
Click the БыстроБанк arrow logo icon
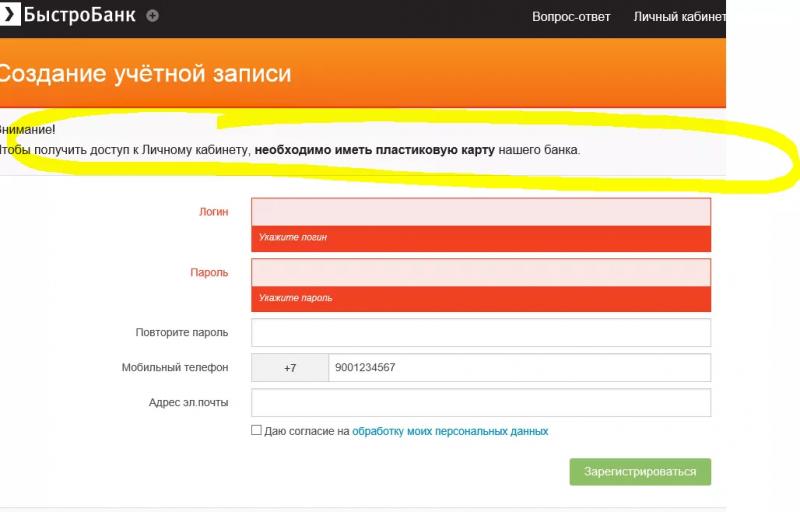10,16
